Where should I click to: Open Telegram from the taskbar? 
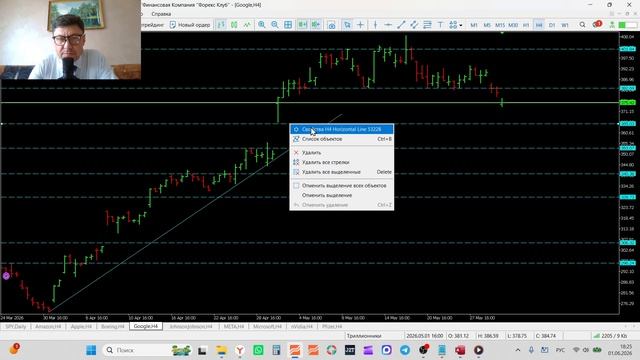[x=405, y=350]
